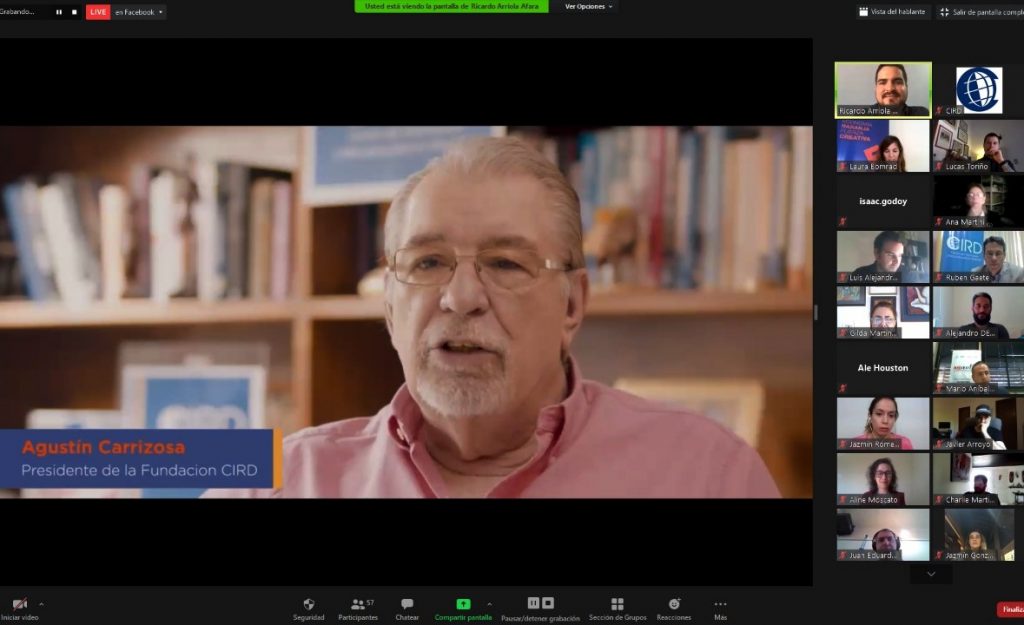This screenshot has height=625, width=1024.
Task: Select Jazmin Rome... video thumbnail
Action: click(883, 423)
